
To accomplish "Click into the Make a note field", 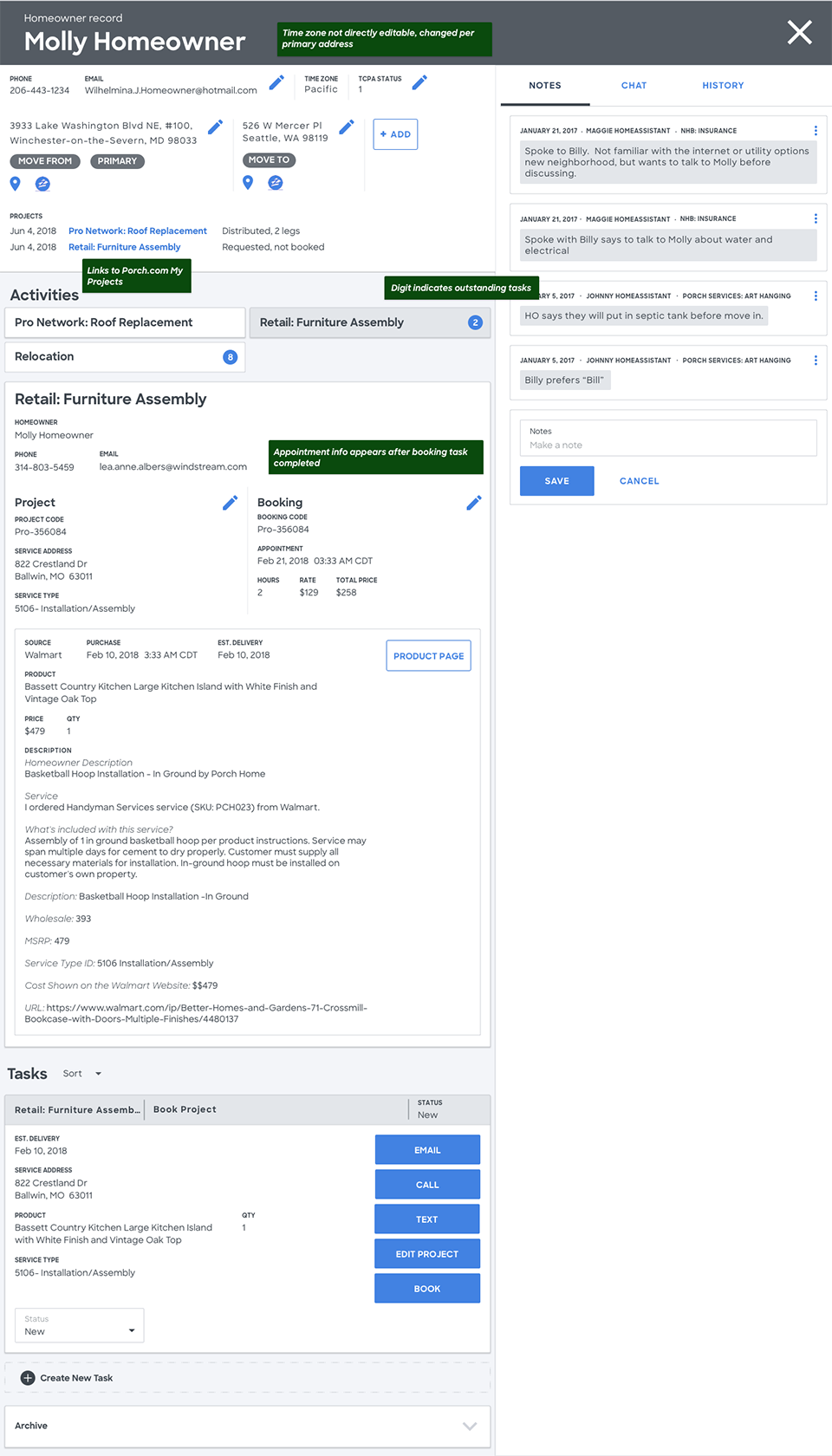I will tap(668, 439).
